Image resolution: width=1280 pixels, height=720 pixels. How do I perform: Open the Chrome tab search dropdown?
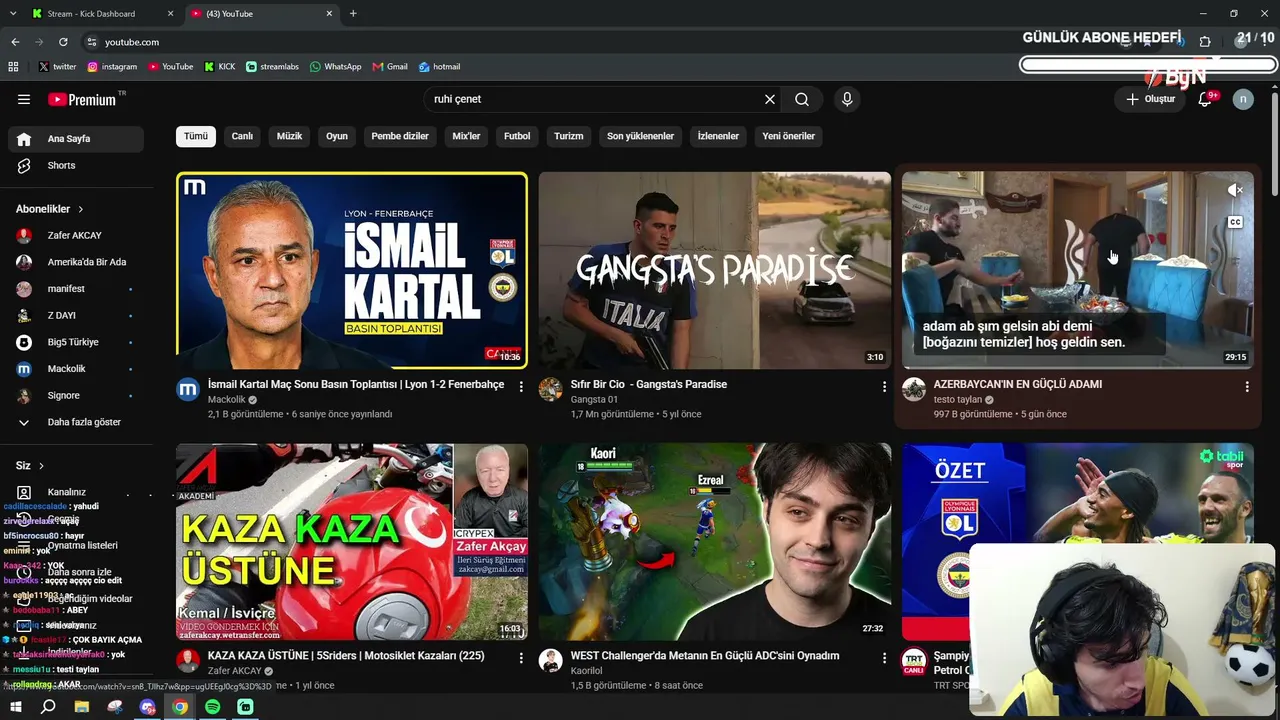[x=13, y=14]
